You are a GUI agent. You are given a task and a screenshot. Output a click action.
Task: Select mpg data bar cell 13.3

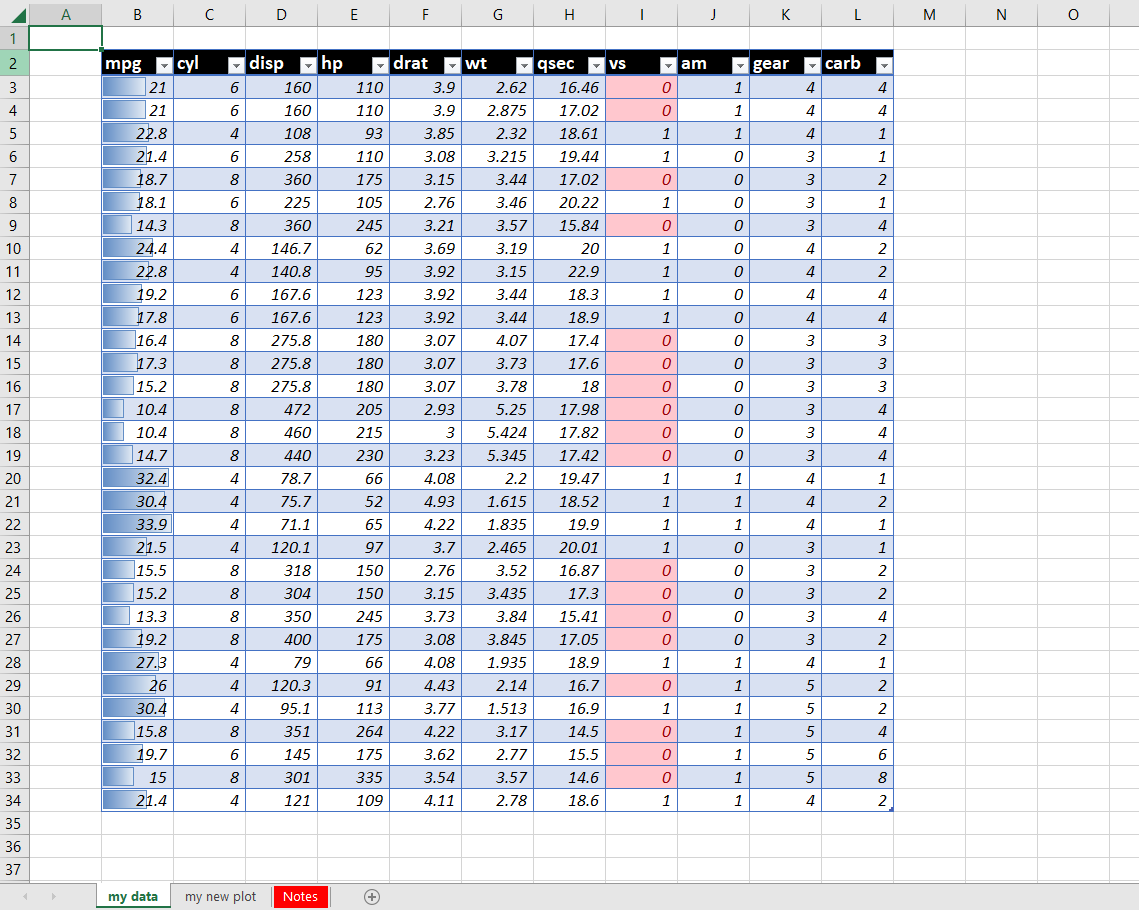pos(137,617)
